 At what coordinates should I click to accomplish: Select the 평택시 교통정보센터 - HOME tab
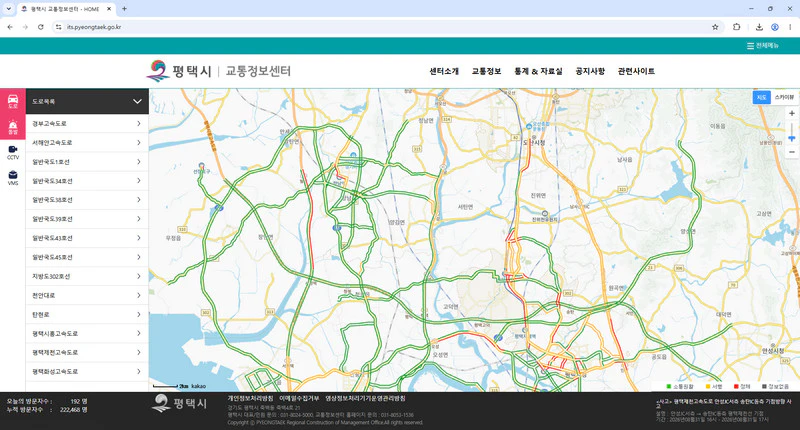[x=66, y=9]
